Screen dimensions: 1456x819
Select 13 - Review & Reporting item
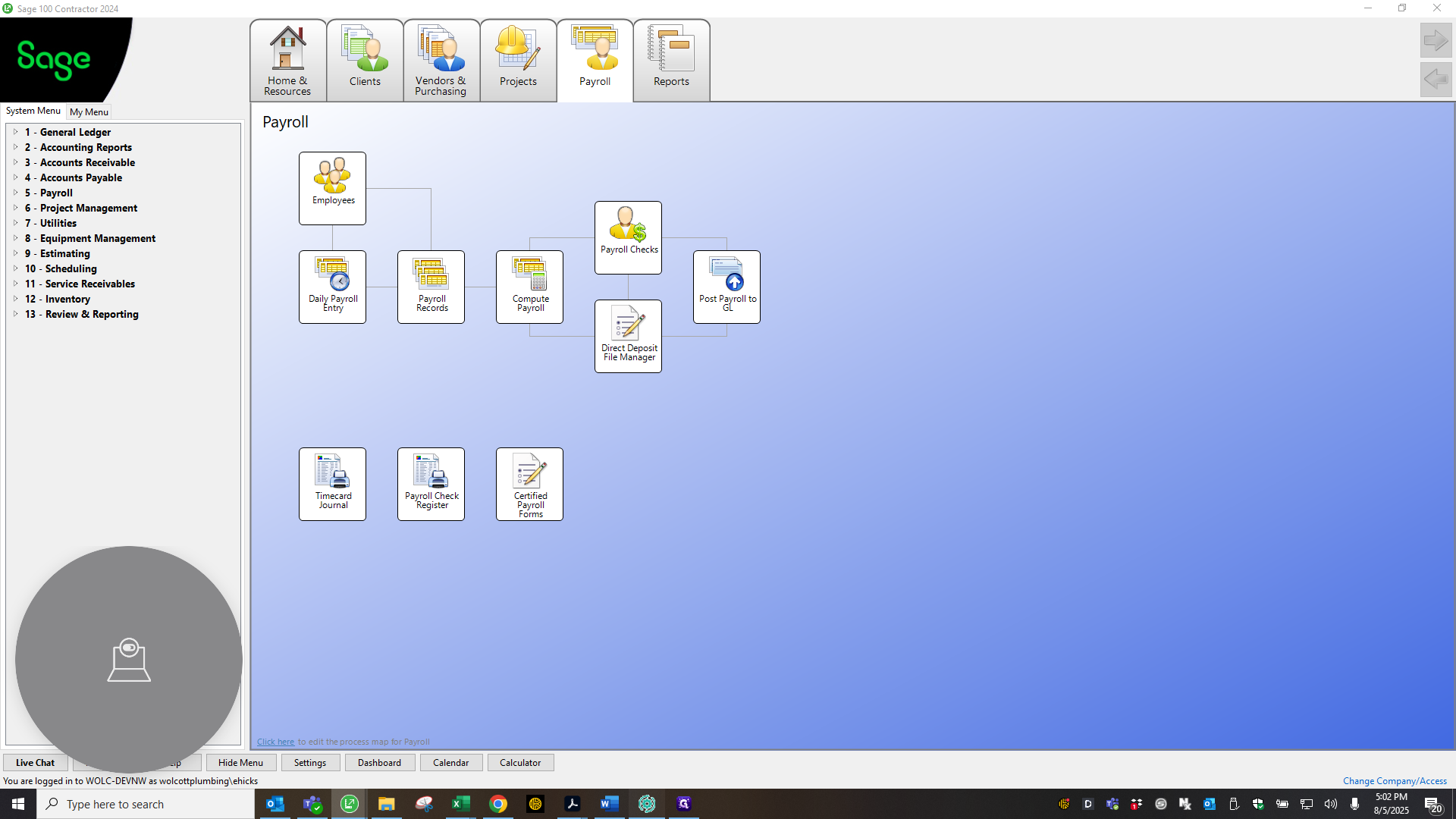coord(81,314)
